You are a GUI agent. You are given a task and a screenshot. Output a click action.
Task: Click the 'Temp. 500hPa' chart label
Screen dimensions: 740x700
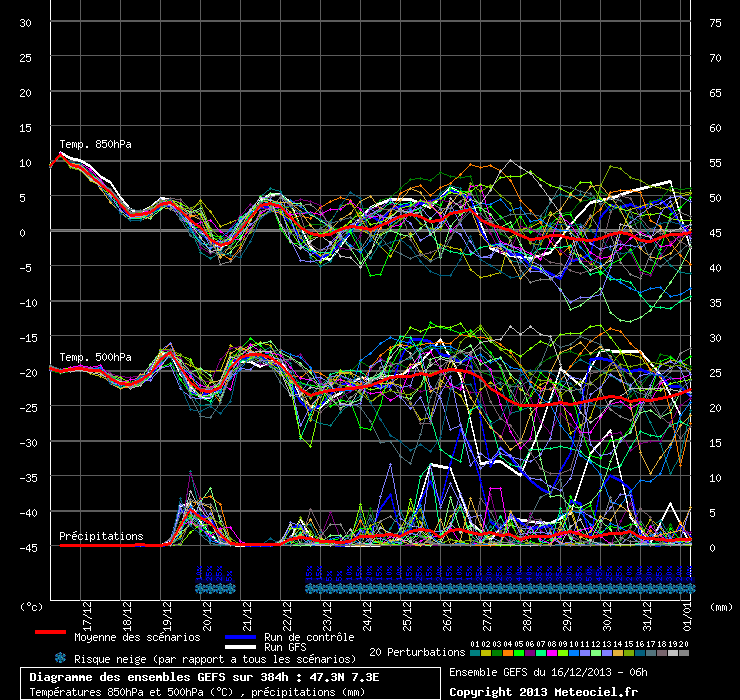95,357
